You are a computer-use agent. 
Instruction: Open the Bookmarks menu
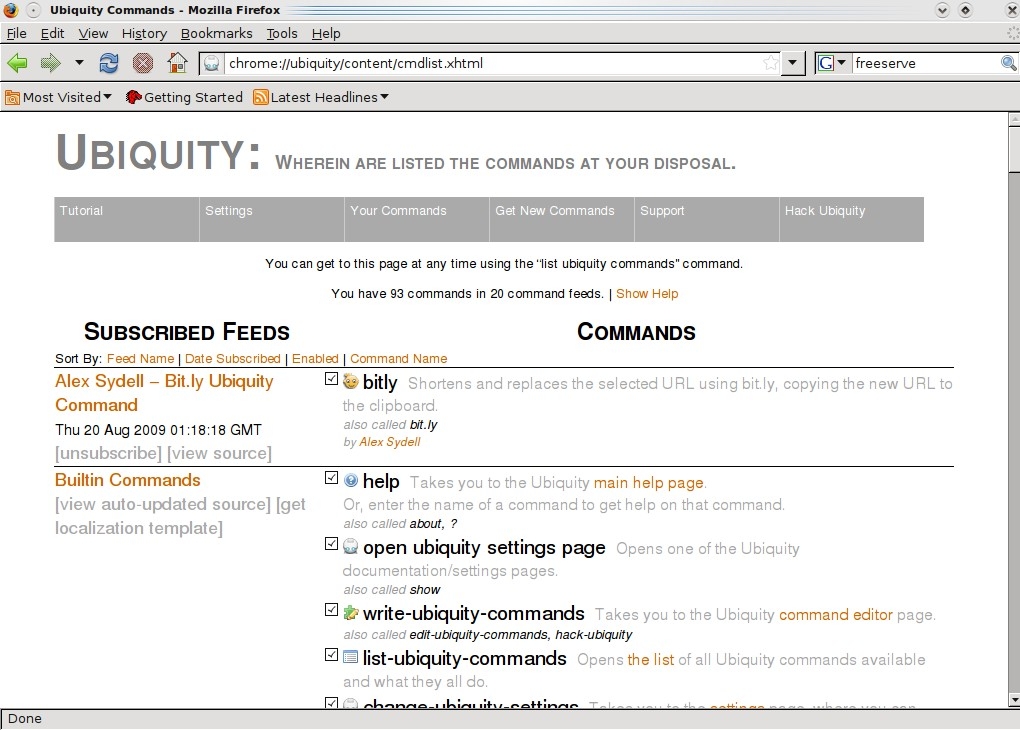[216, 33]
